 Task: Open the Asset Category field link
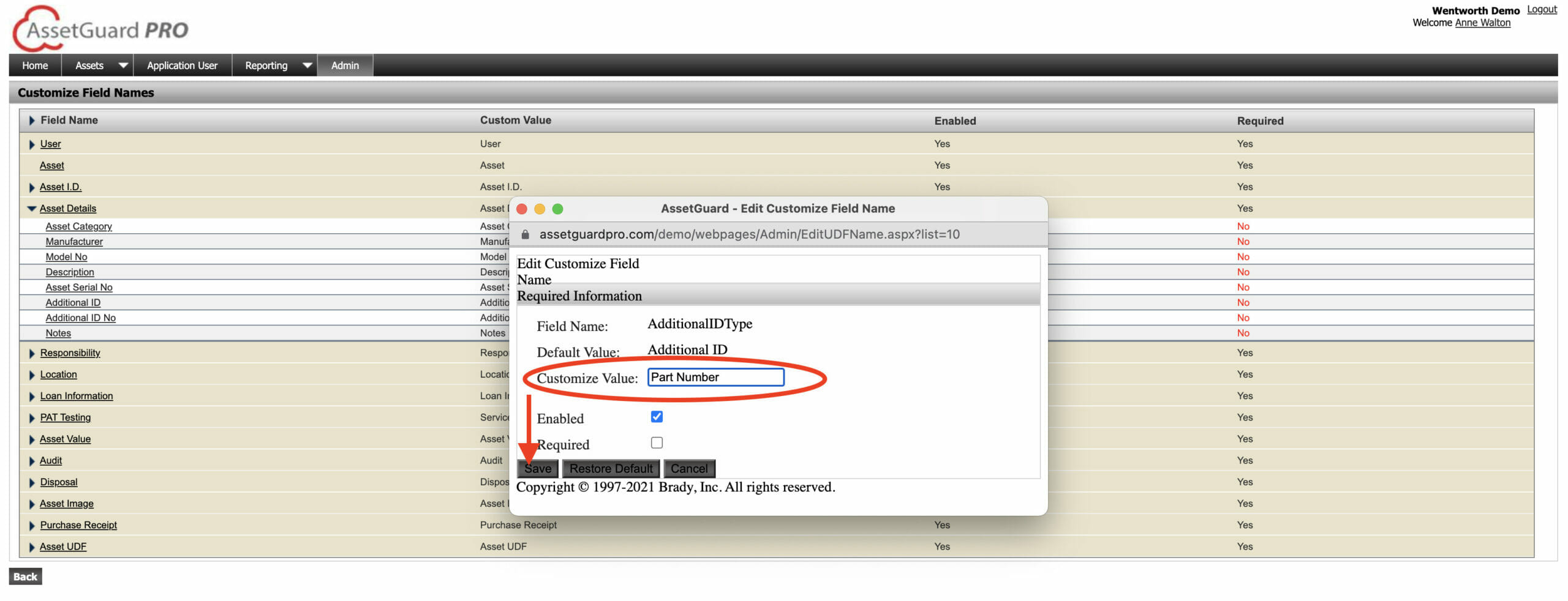79,226
